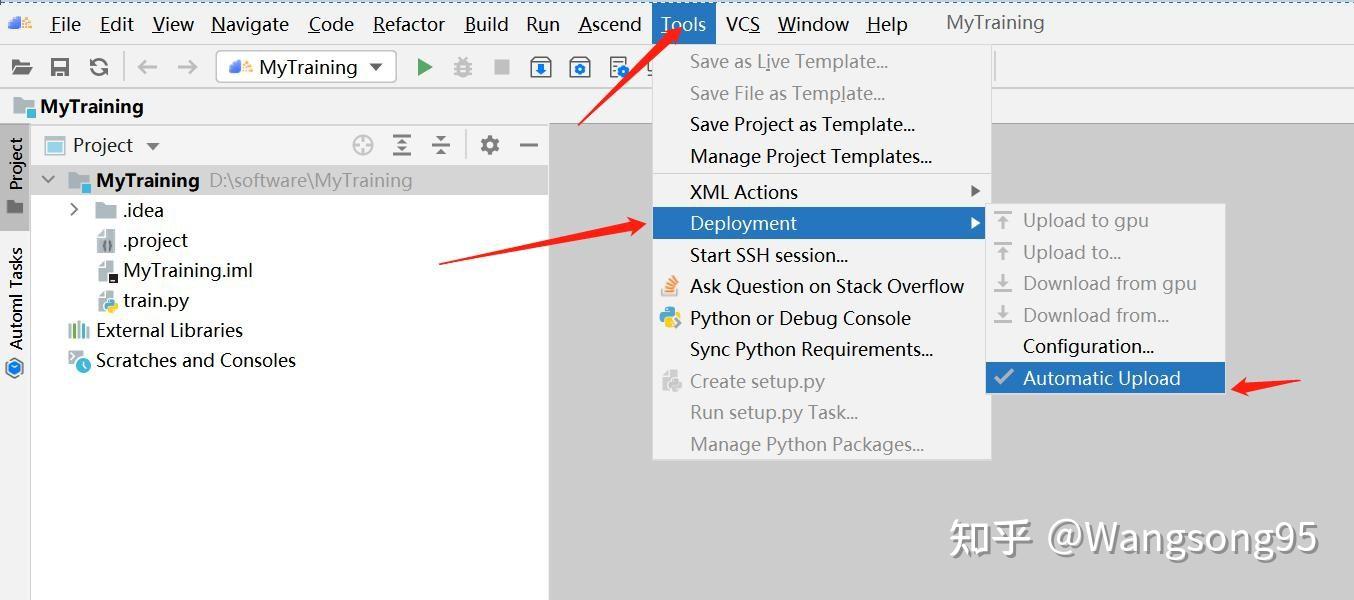This screenshot has width=1354, height=600.
Task: Click the Save All disk icon
Action: click(x=60, y=67)
